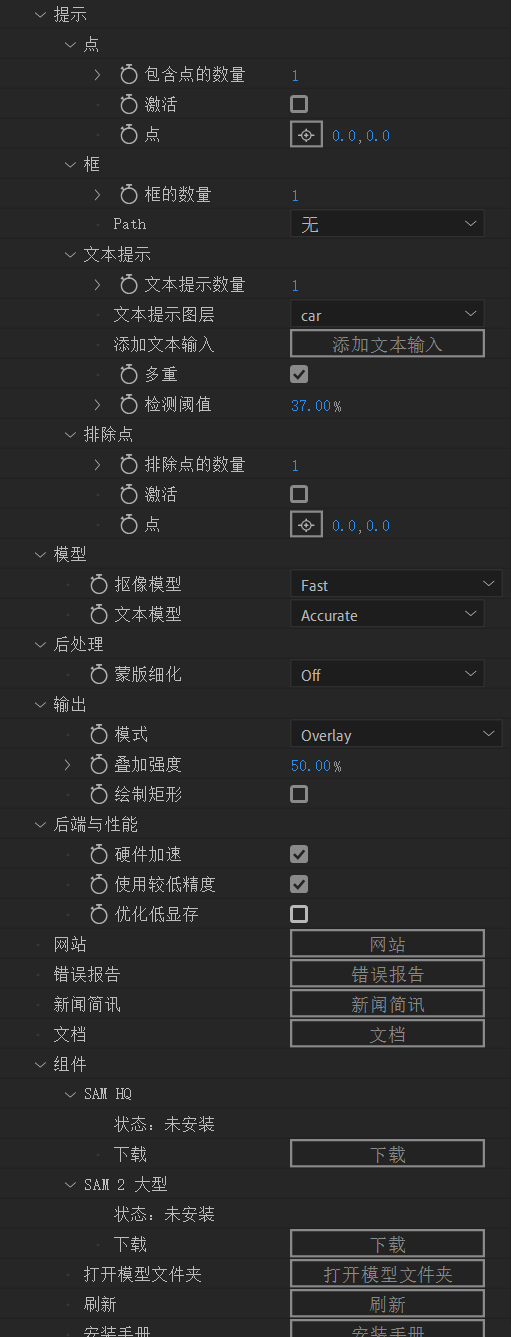The height and width of the screenshot is (1337, 511).
Task: Uncheck the 多重 checkbox
Action: (298, 374)
